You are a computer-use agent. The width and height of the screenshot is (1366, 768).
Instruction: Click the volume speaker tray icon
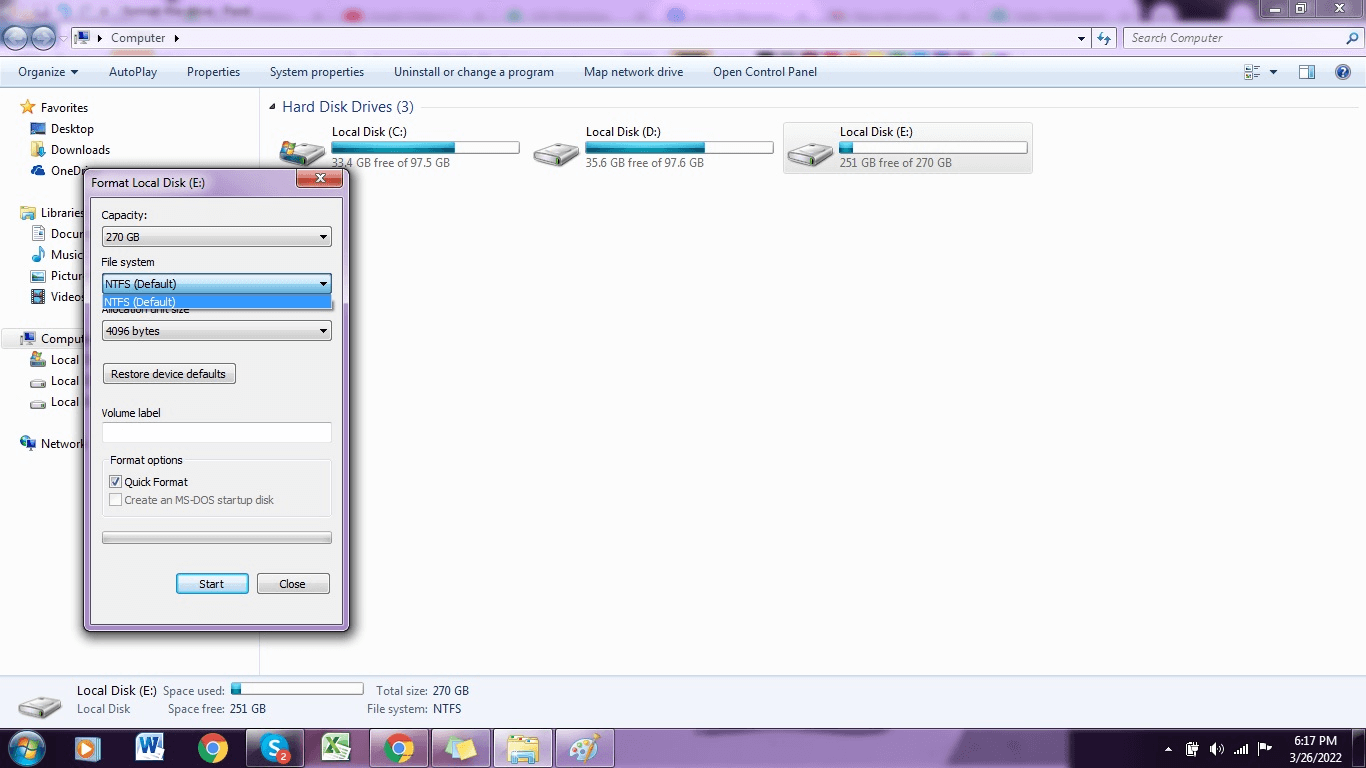point(1216,749)
